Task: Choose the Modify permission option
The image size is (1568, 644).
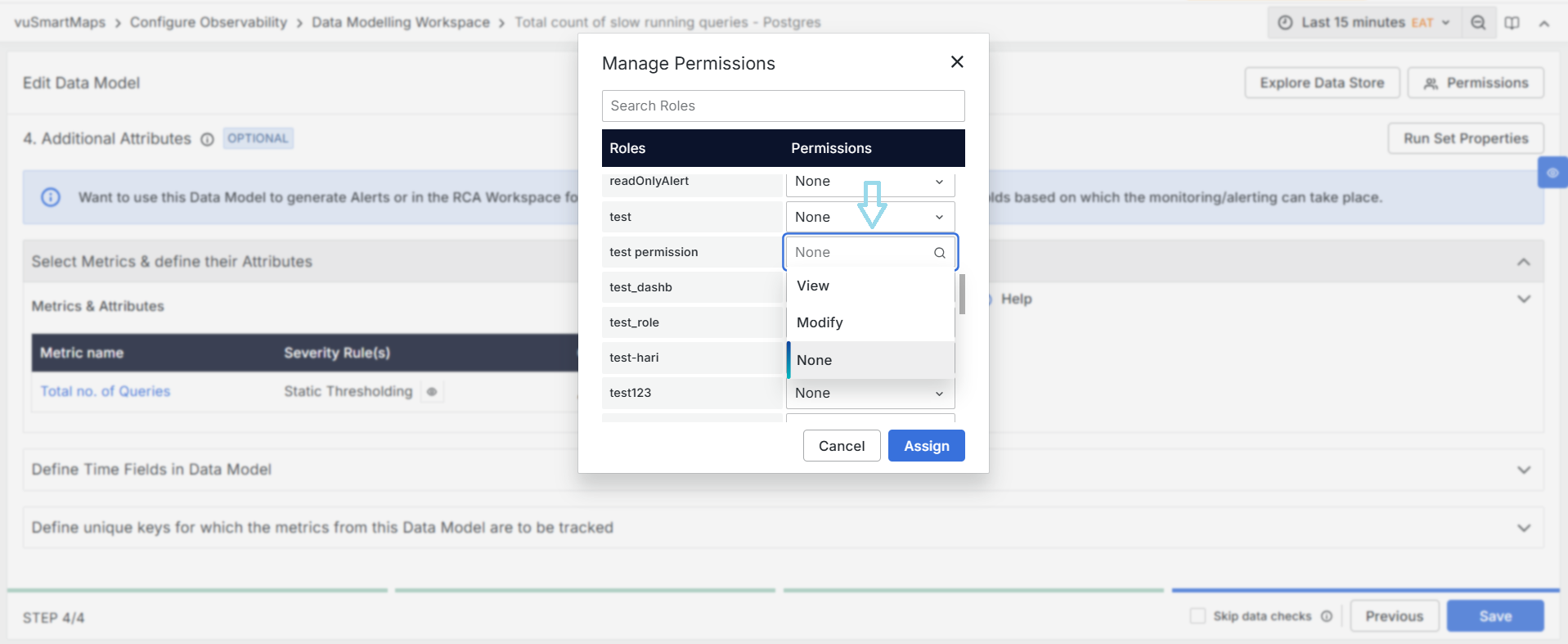Action: (x=820, y=322)
